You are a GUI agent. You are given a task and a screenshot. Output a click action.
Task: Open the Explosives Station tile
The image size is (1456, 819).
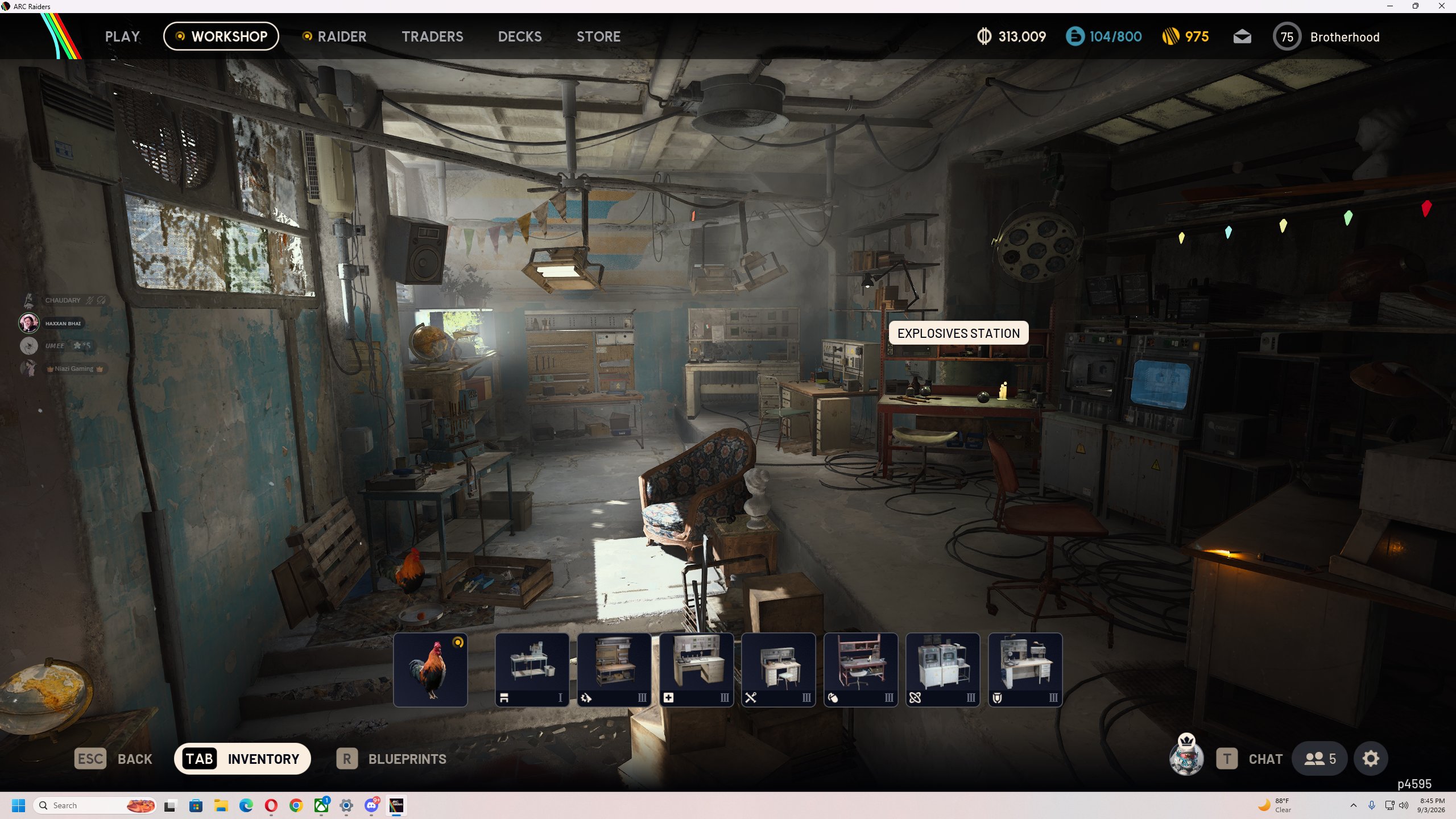point(861,669)
